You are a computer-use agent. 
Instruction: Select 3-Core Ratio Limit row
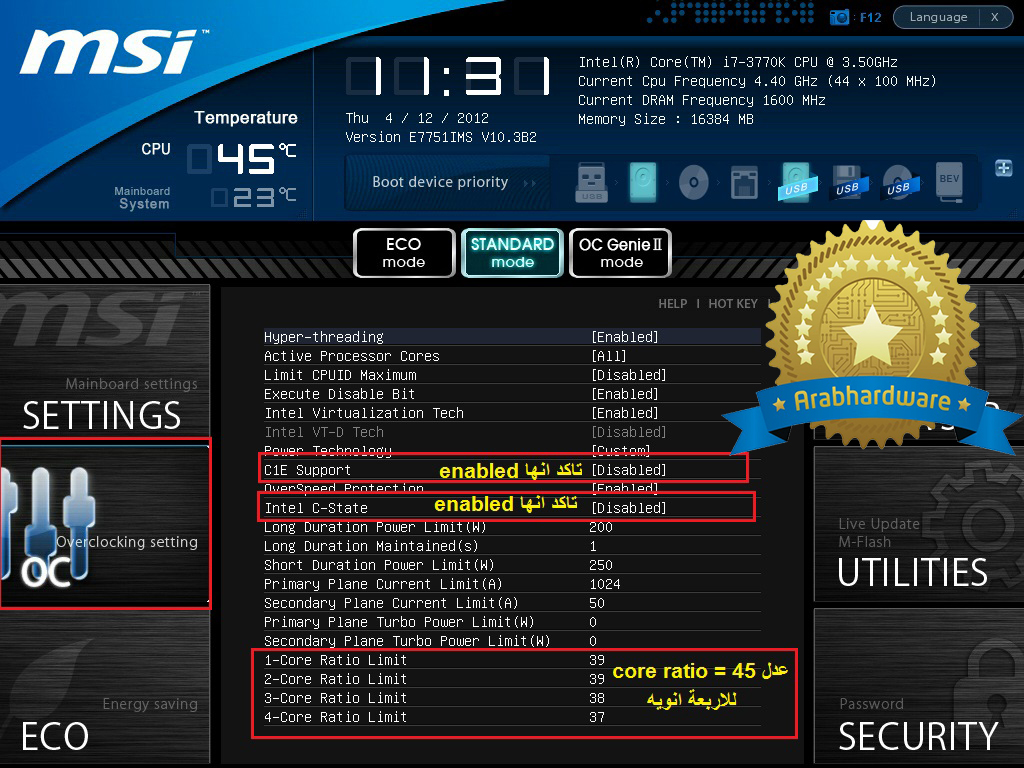click(512, 698)
